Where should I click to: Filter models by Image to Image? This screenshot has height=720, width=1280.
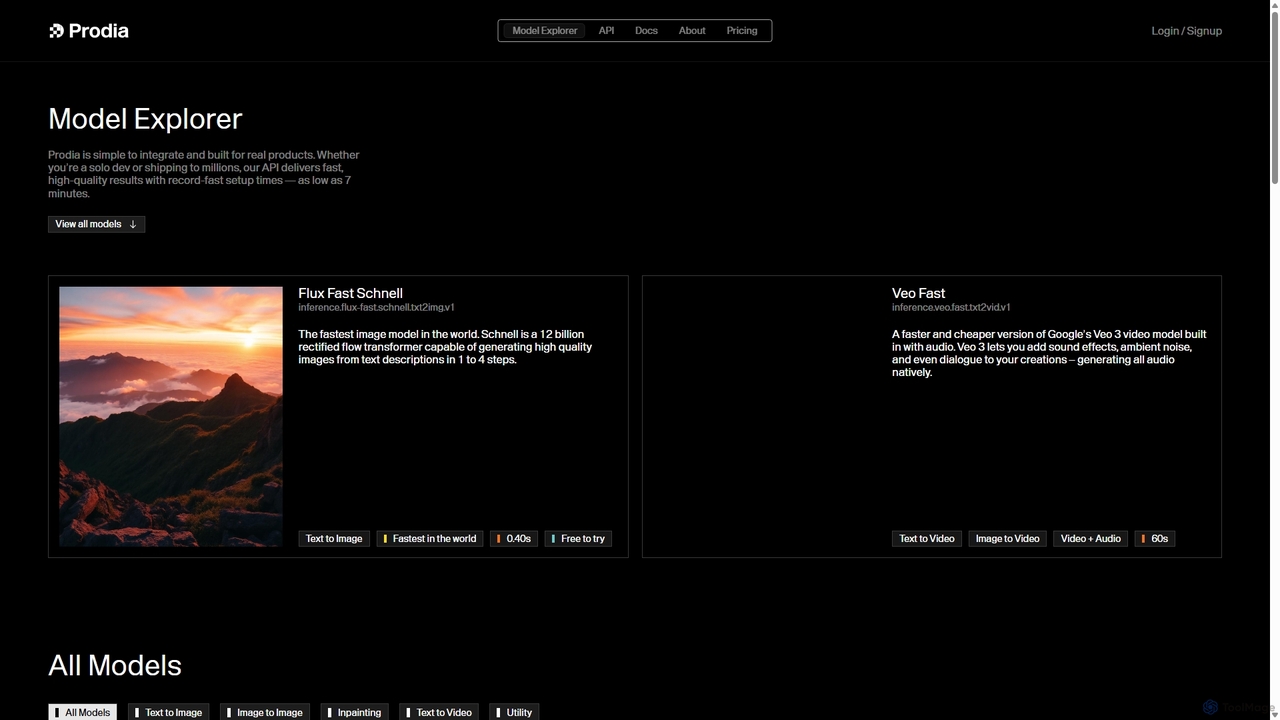pyautogui.click(x=265, y=712)
